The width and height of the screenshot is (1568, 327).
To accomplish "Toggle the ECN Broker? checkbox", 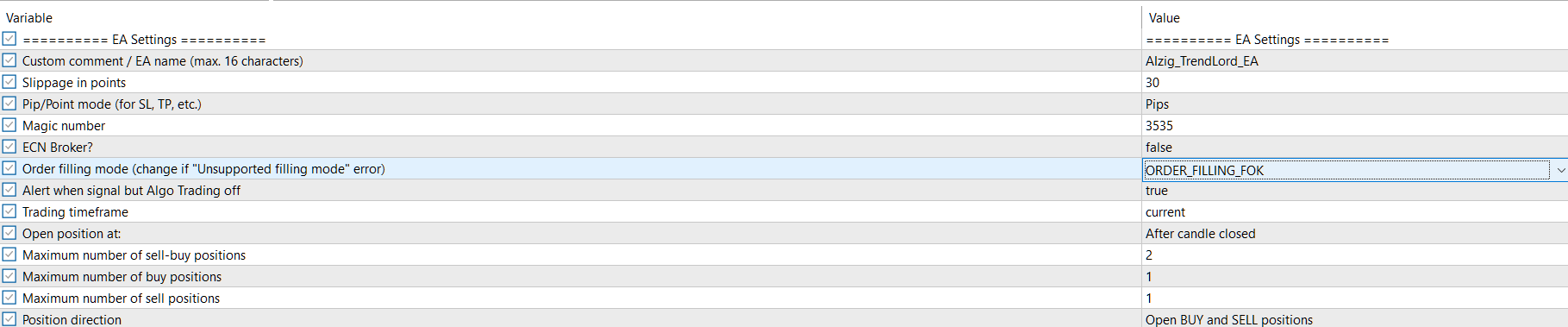I will click(x=9, y=147).
